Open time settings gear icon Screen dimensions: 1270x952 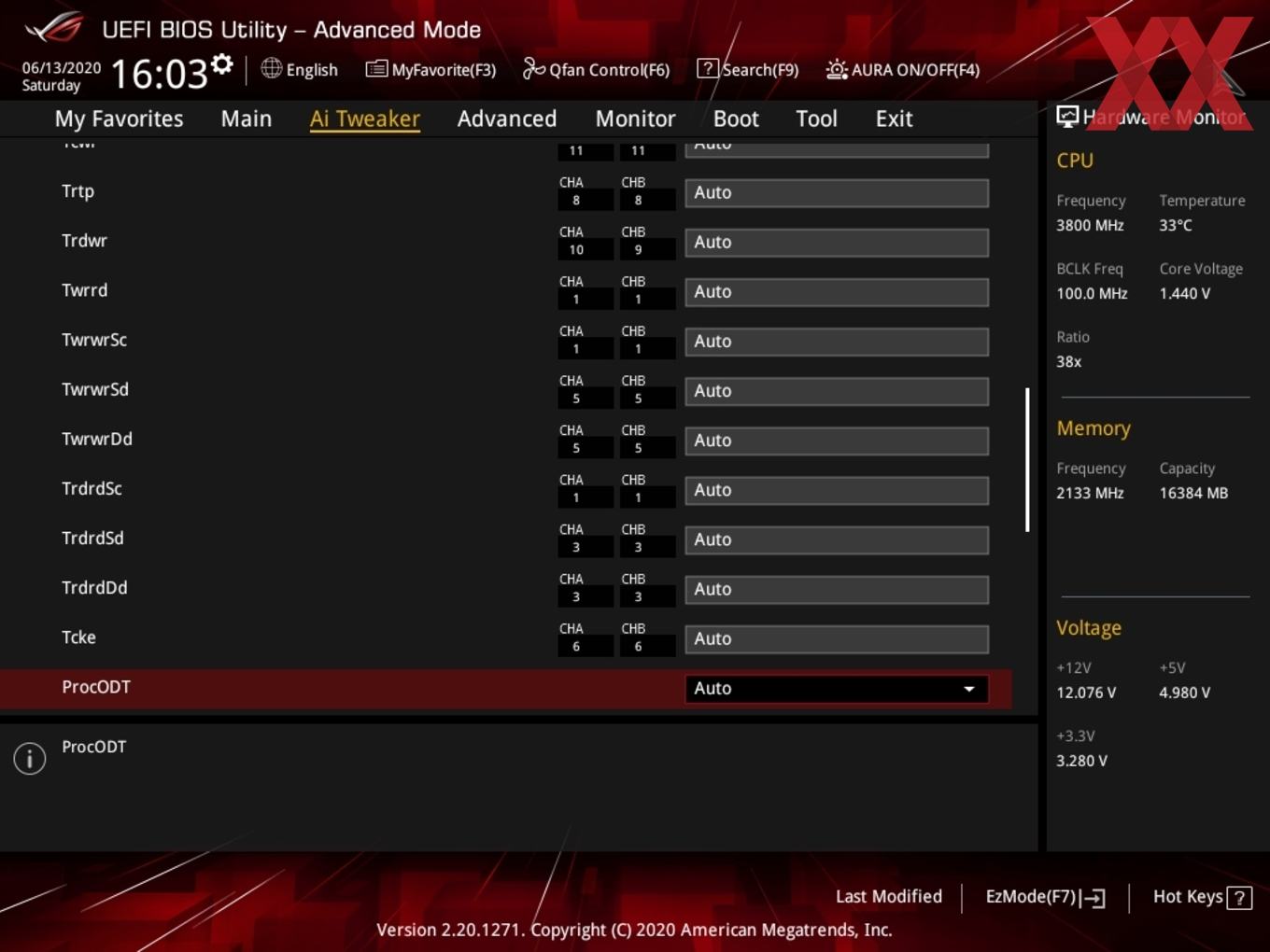[x=221, y=64]
